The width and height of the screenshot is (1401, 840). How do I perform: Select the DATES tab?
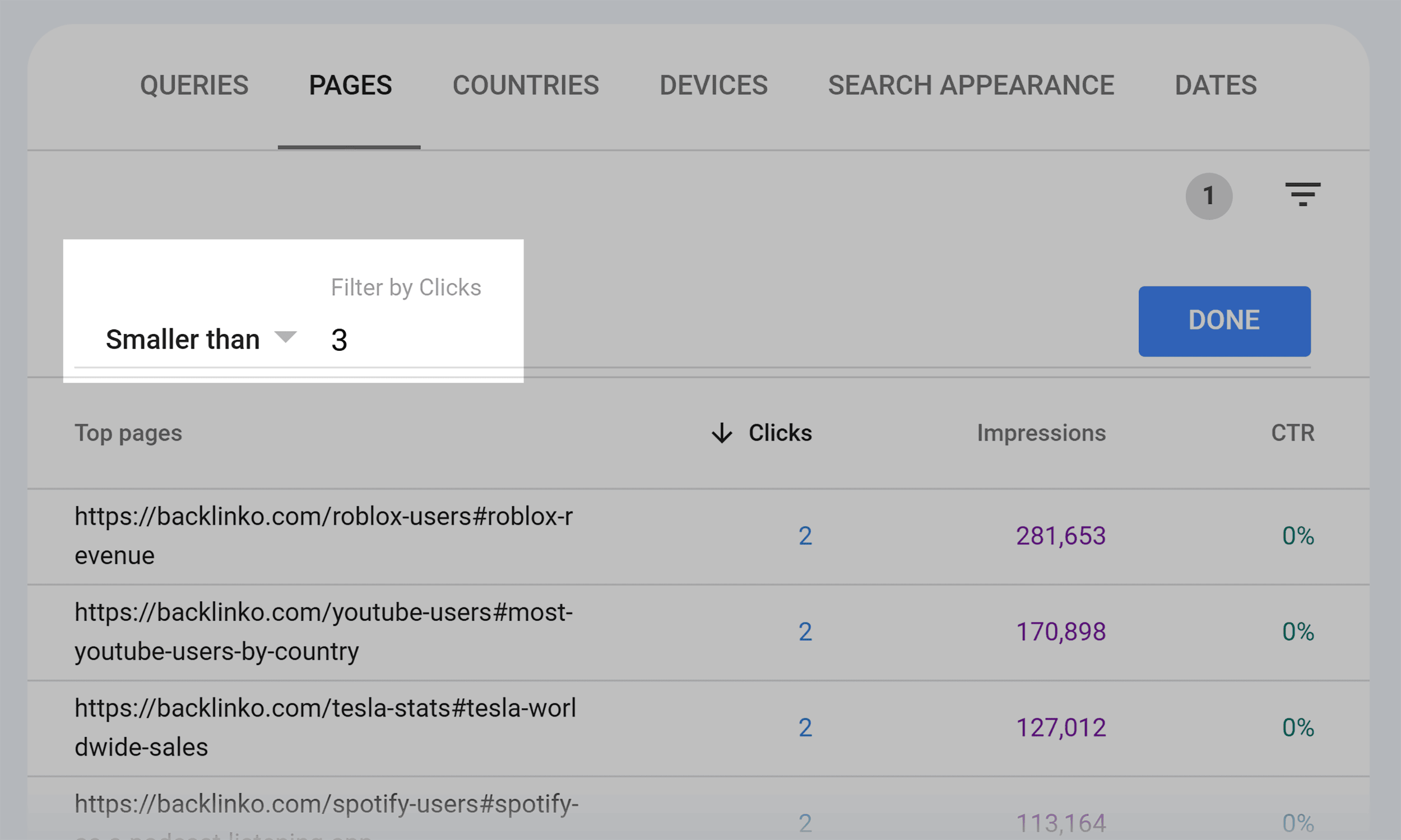click(x=1216, y=86)
